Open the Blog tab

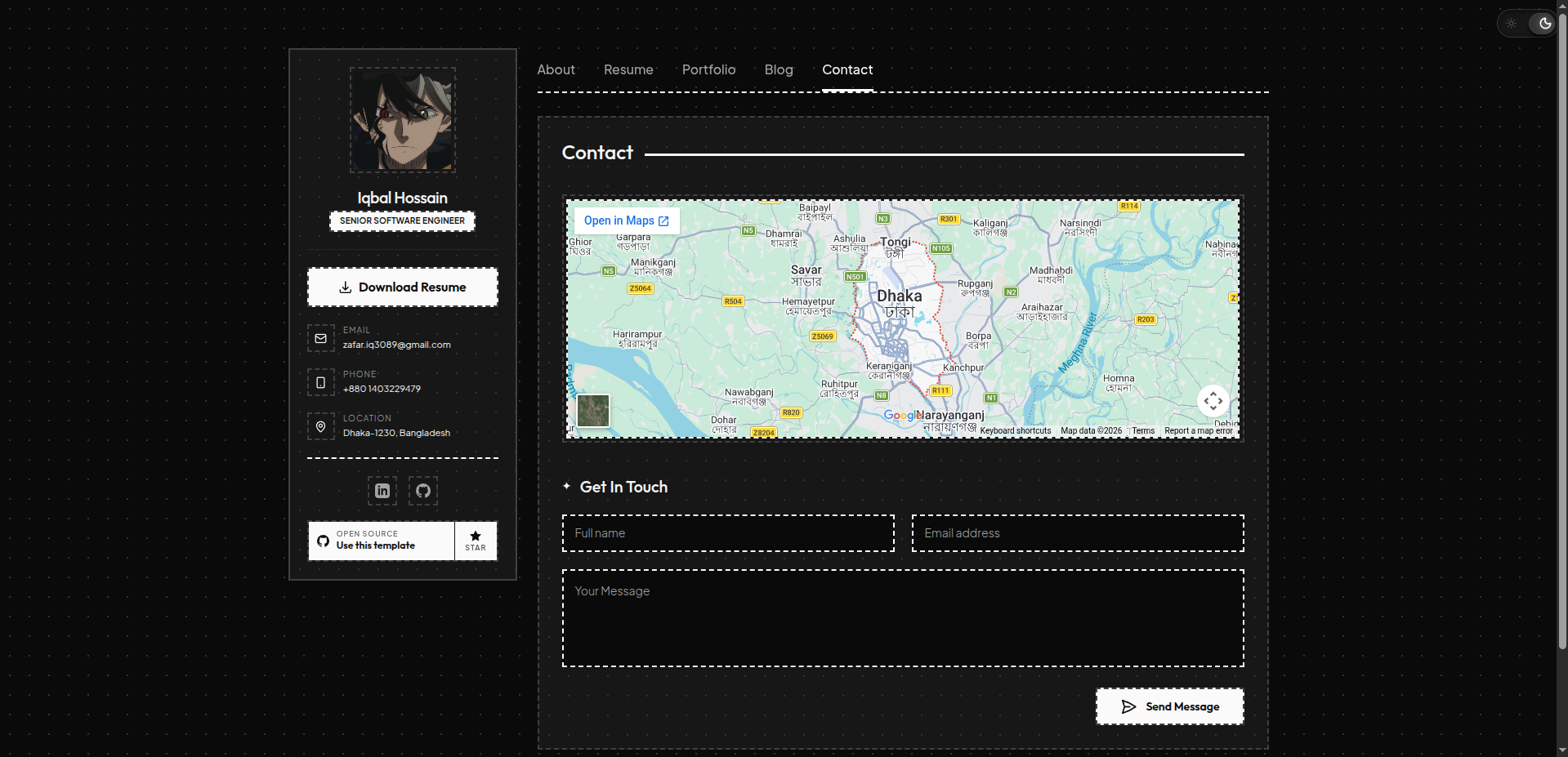[x=779, y=70]
